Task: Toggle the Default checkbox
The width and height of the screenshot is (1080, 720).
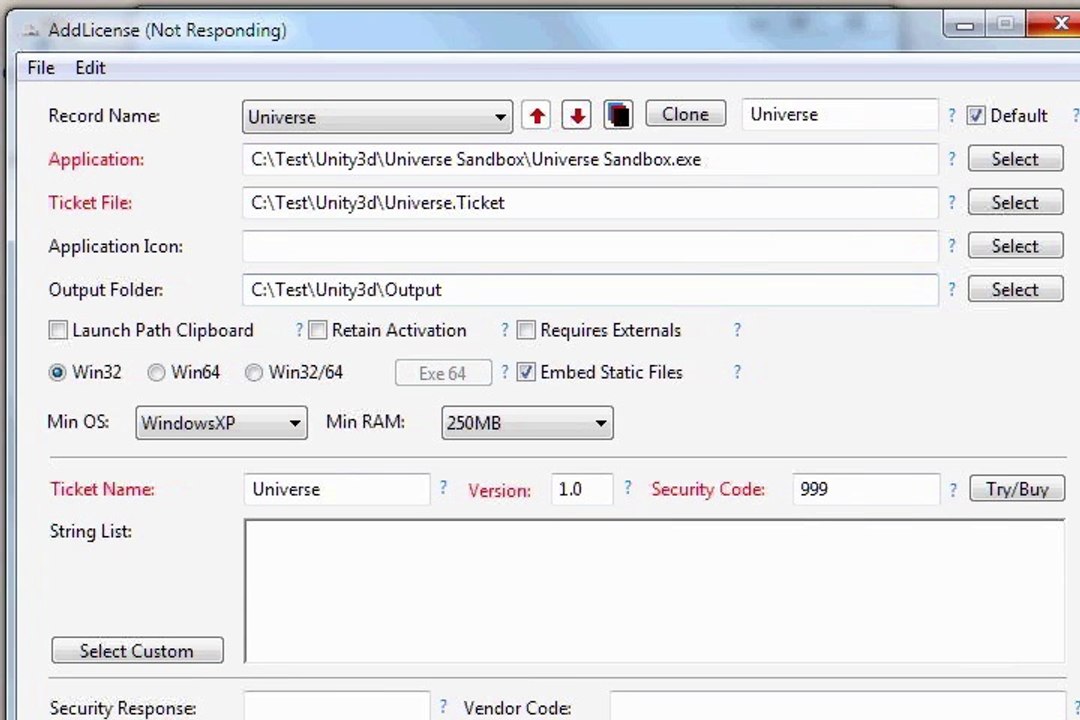Action: 975,115
